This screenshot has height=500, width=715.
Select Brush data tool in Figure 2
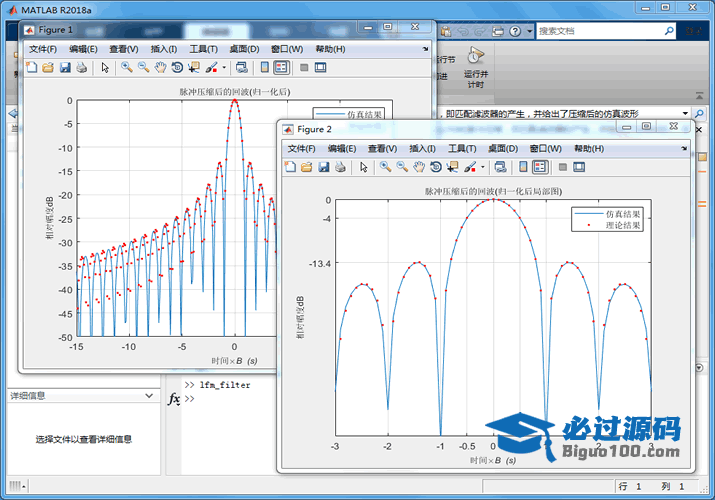(470, 167)
